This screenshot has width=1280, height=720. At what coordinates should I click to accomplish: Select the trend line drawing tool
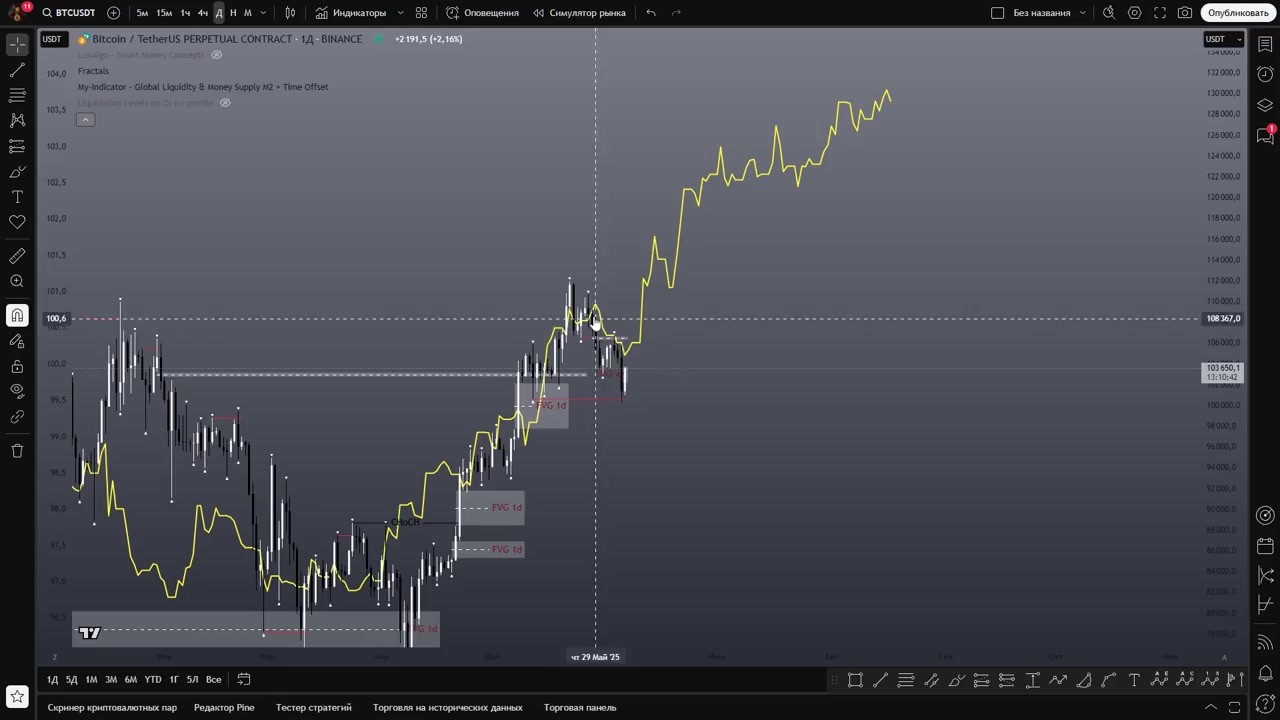pos(17,70)
